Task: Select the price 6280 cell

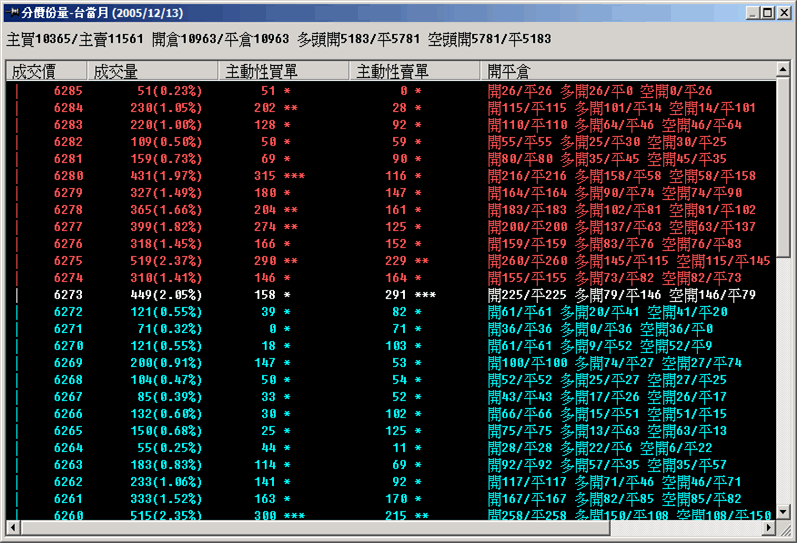Action: tap(68, 176)
